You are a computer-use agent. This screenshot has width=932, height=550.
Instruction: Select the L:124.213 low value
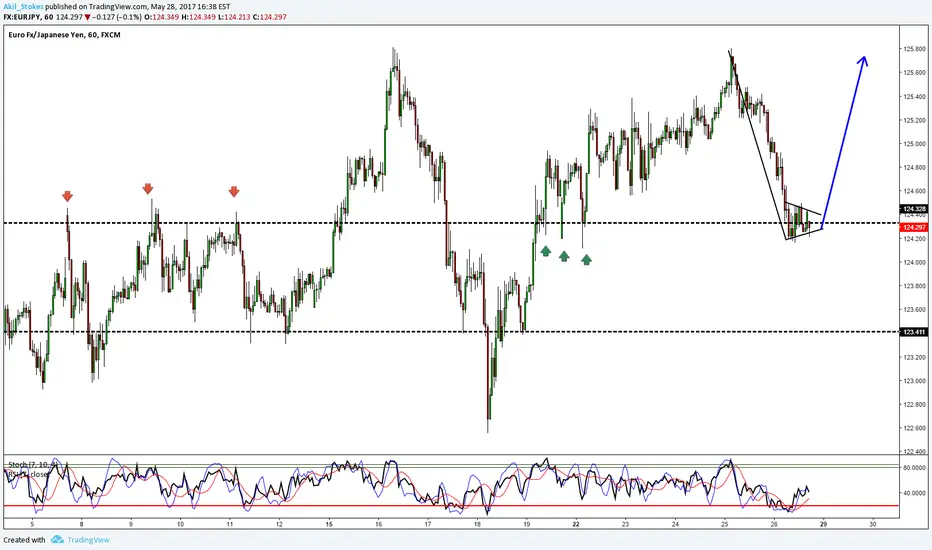pos(234,17)
